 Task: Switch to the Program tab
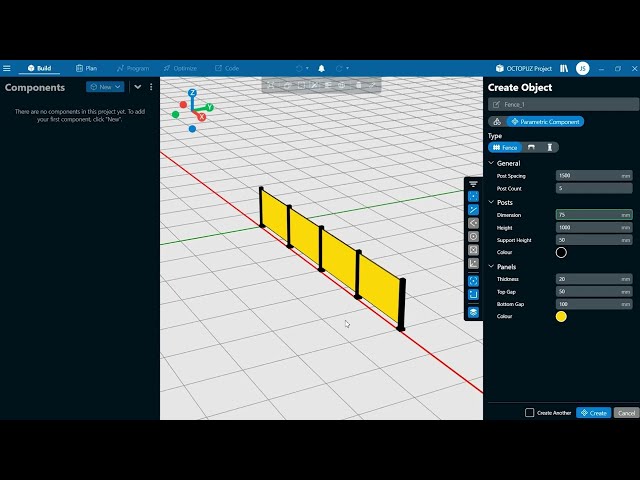pos(133,68)
